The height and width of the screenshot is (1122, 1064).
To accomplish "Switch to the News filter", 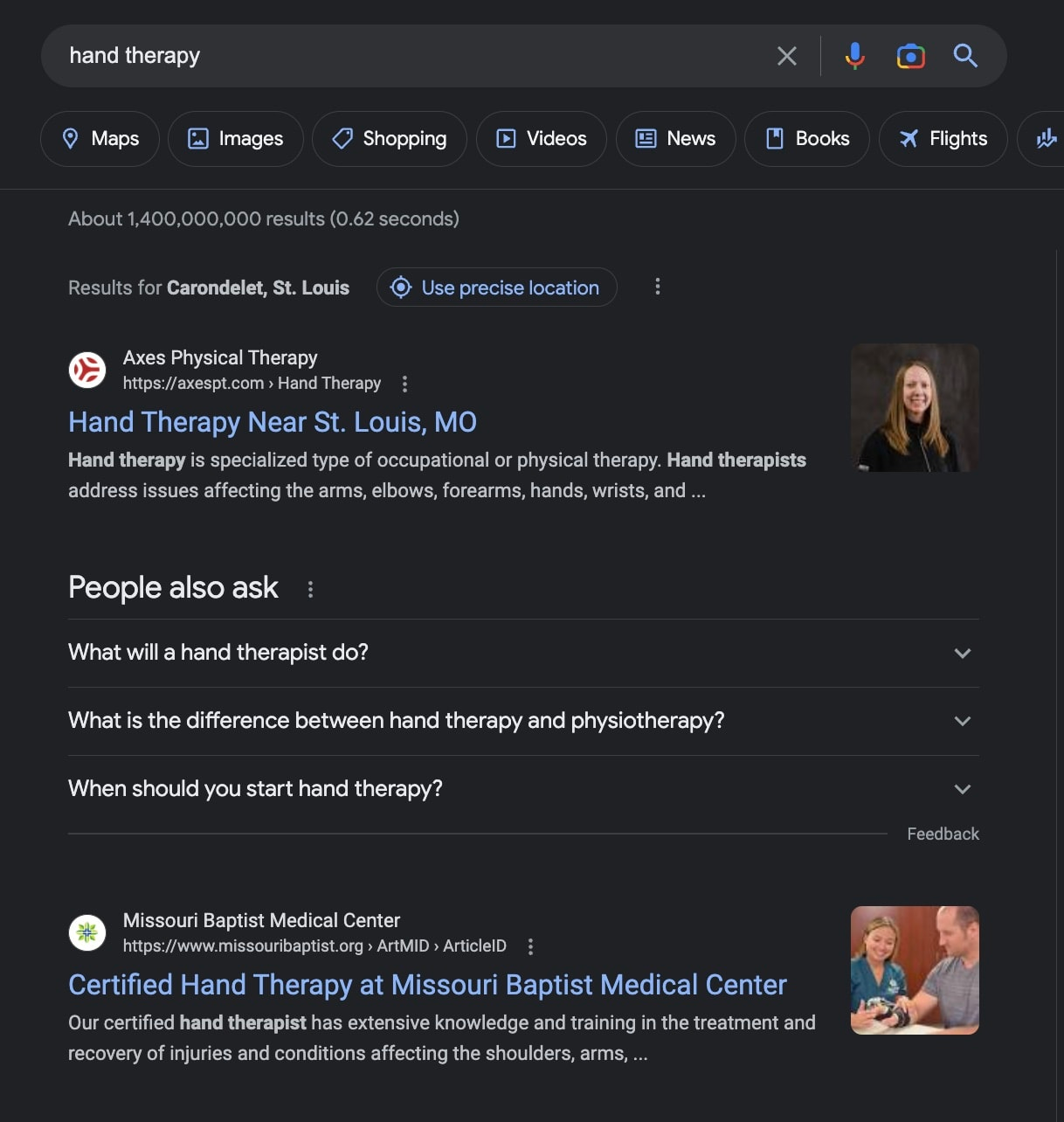I will [675, 139].
